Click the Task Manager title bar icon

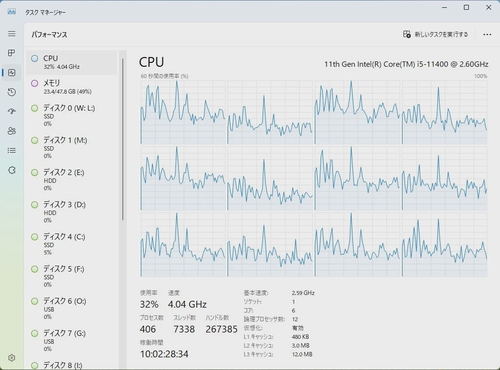(x=12, y=12)
